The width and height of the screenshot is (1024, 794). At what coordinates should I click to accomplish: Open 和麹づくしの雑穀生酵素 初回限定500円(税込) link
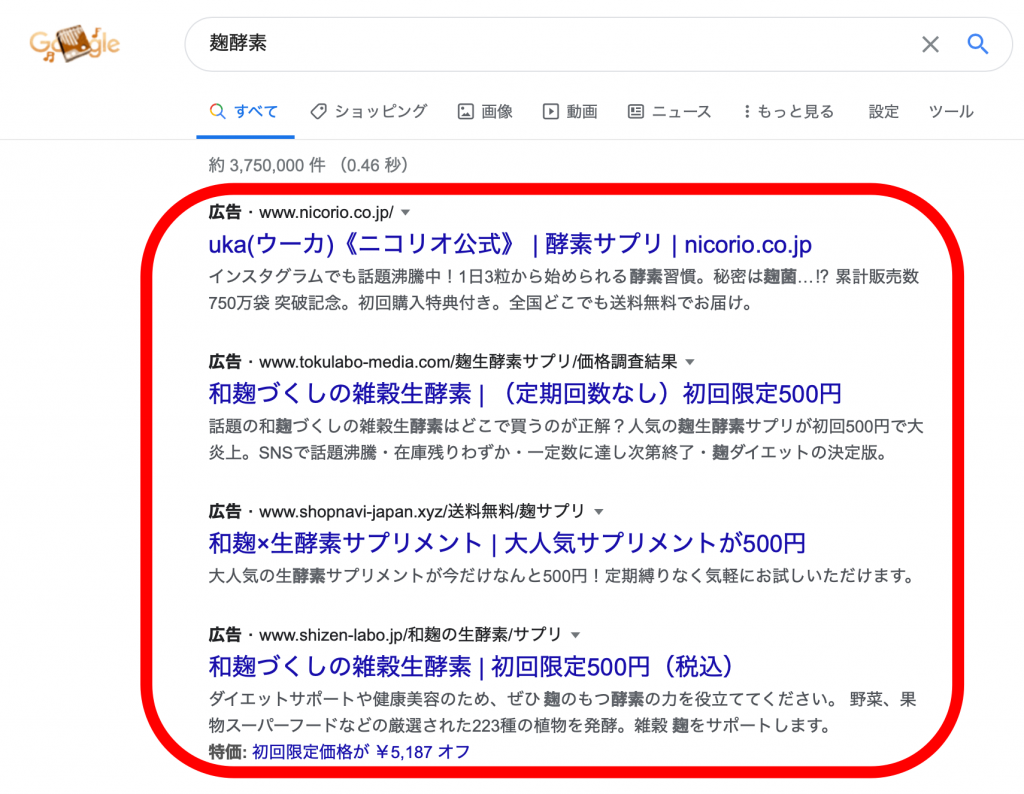pos(470,667)
